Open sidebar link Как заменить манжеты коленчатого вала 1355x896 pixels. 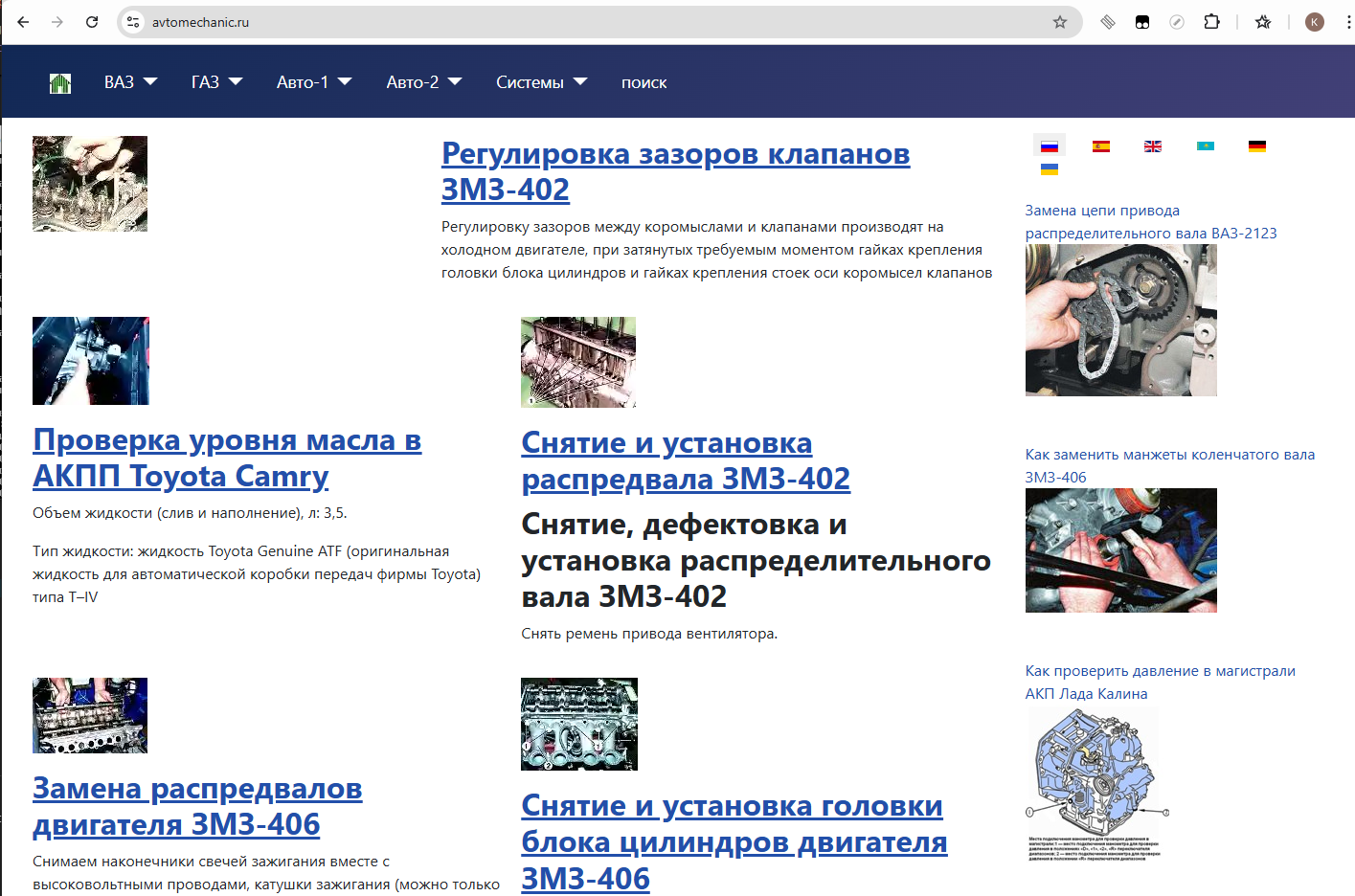1170,466
